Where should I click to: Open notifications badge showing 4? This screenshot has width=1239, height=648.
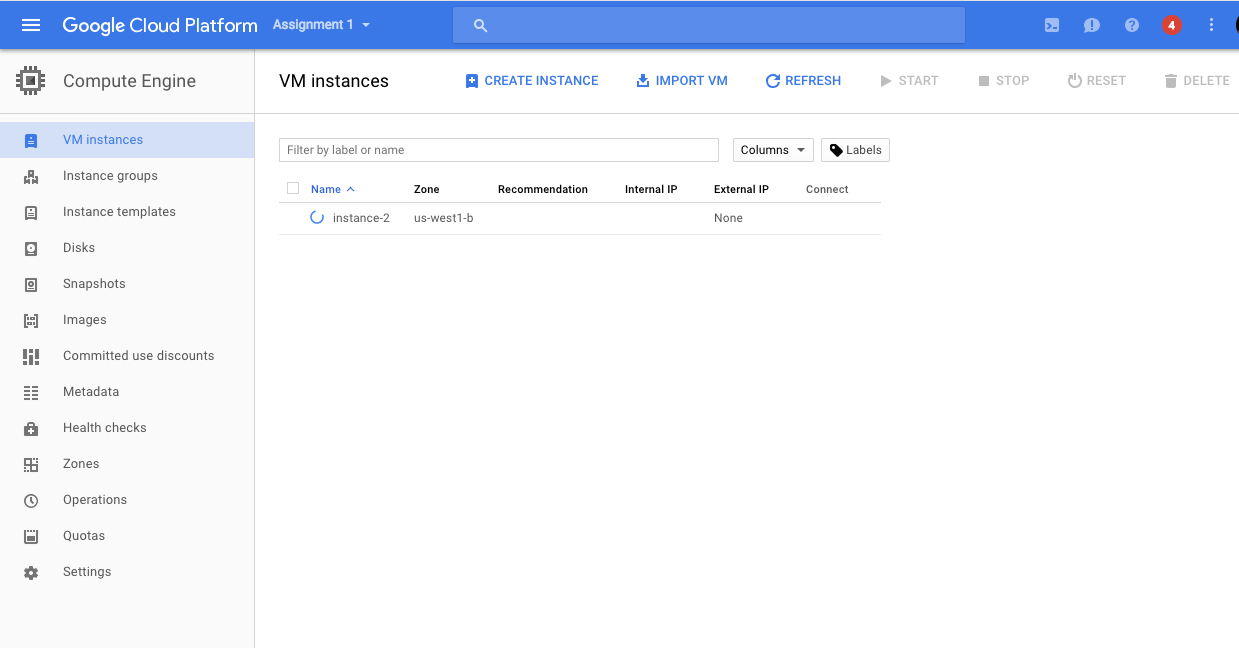pyautogui.click(x=1171, y=25)
